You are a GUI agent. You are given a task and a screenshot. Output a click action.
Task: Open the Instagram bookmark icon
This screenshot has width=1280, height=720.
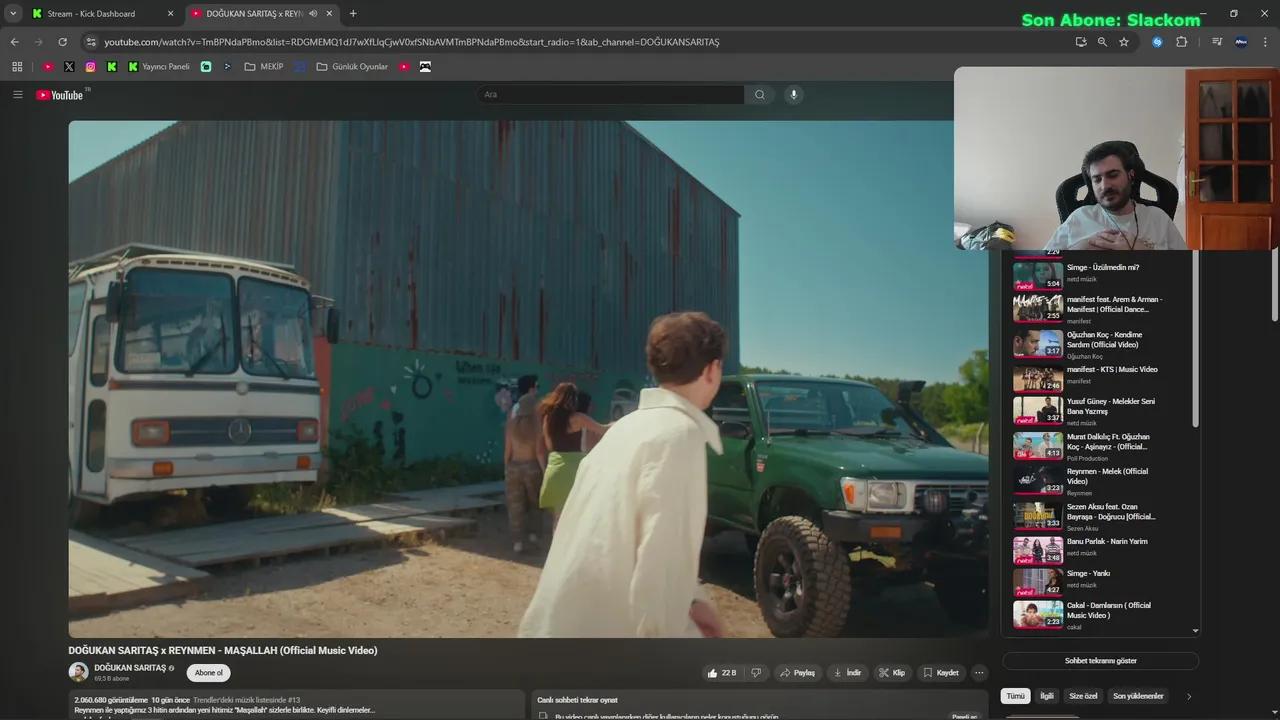tap(90, 67)
